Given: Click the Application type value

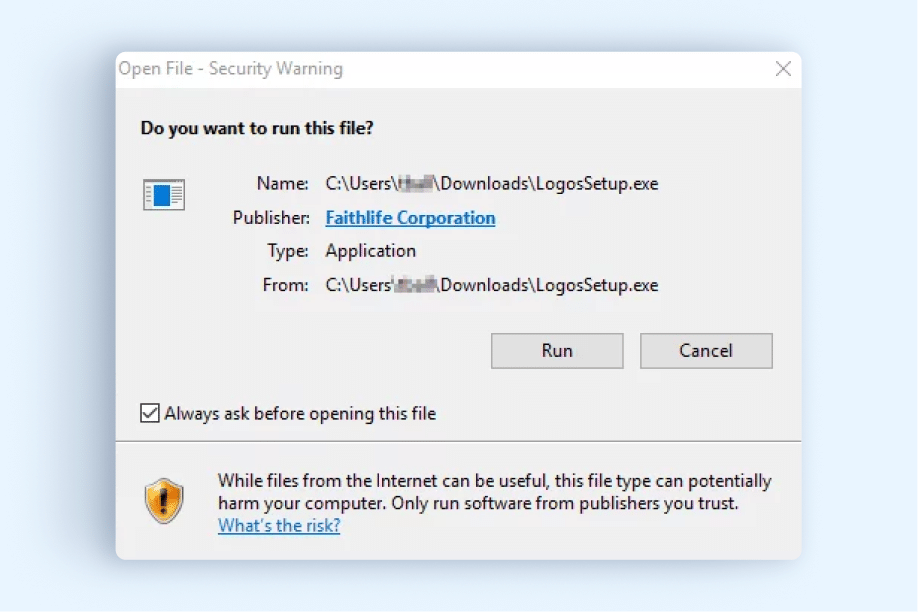Looking at the screenshot, I should [x=371, y=251].
